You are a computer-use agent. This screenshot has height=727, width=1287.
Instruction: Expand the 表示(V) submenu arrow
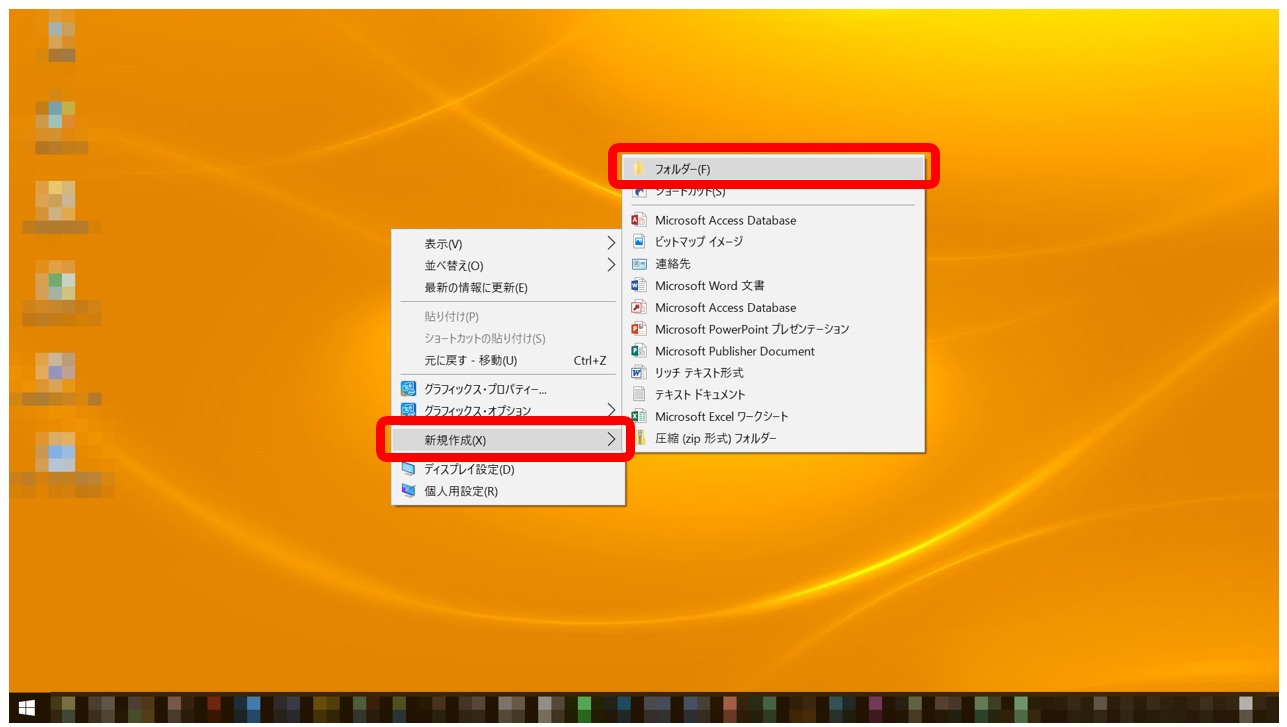click(x=611, y=243)
